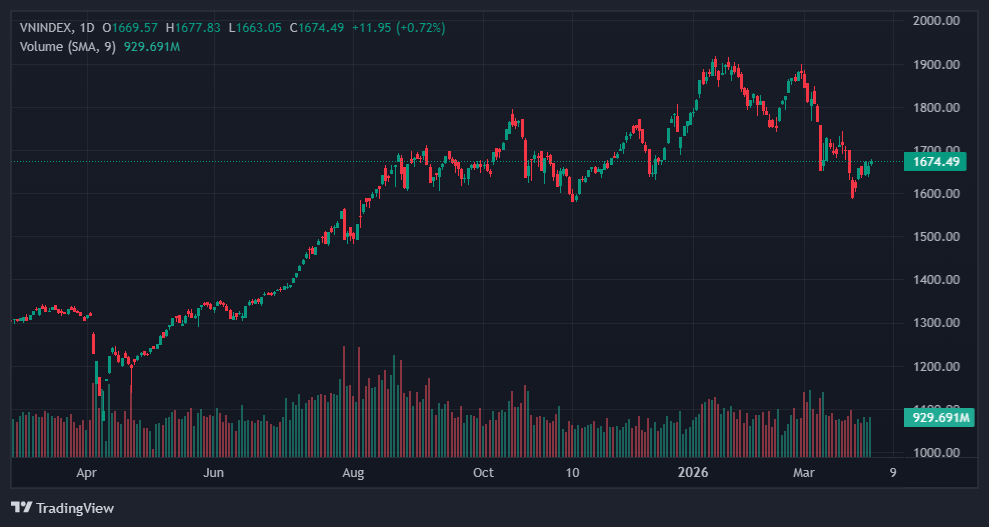Click the 2000.00 price scale label

click(x=936, y=20)
